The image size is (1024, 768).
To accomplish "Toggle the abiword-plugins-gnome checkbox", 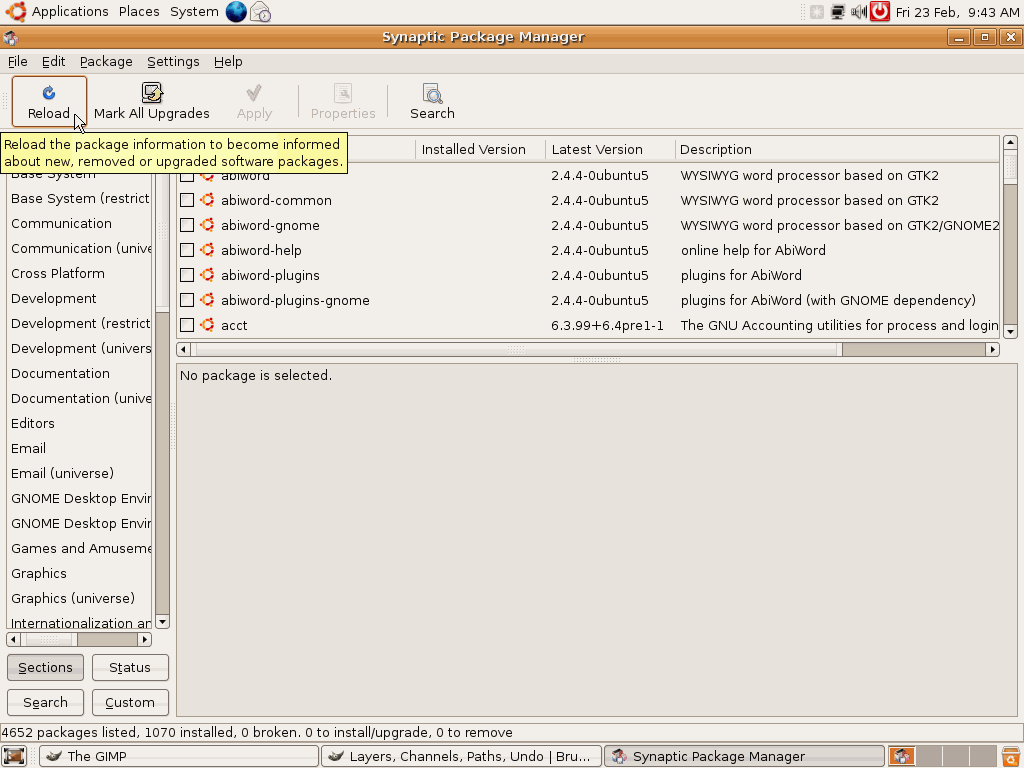I will click(x=187, y=300).
